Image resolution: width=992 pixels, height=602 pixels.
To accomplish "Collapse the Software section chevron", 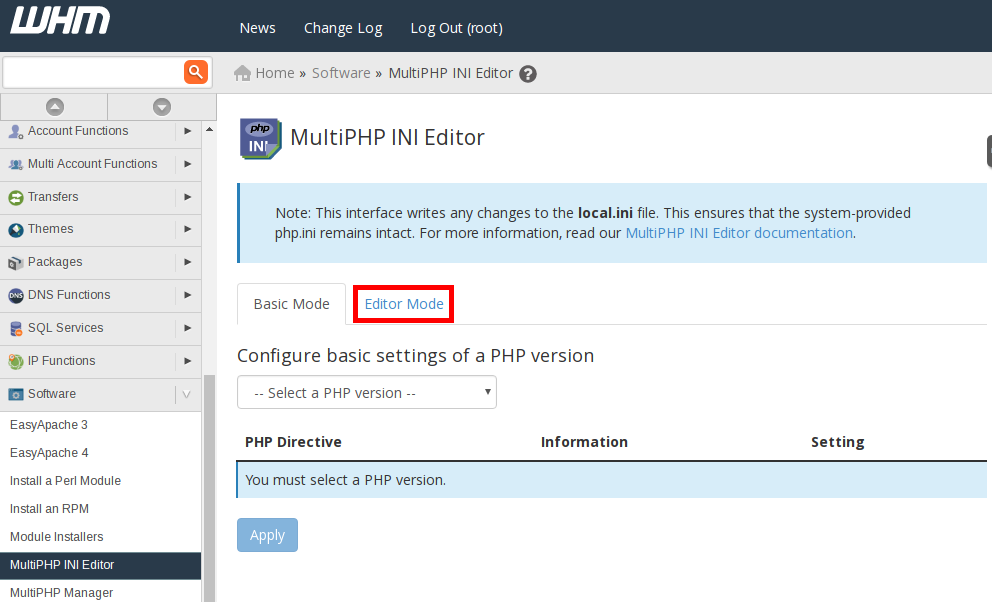I will (x=187, y=394).
